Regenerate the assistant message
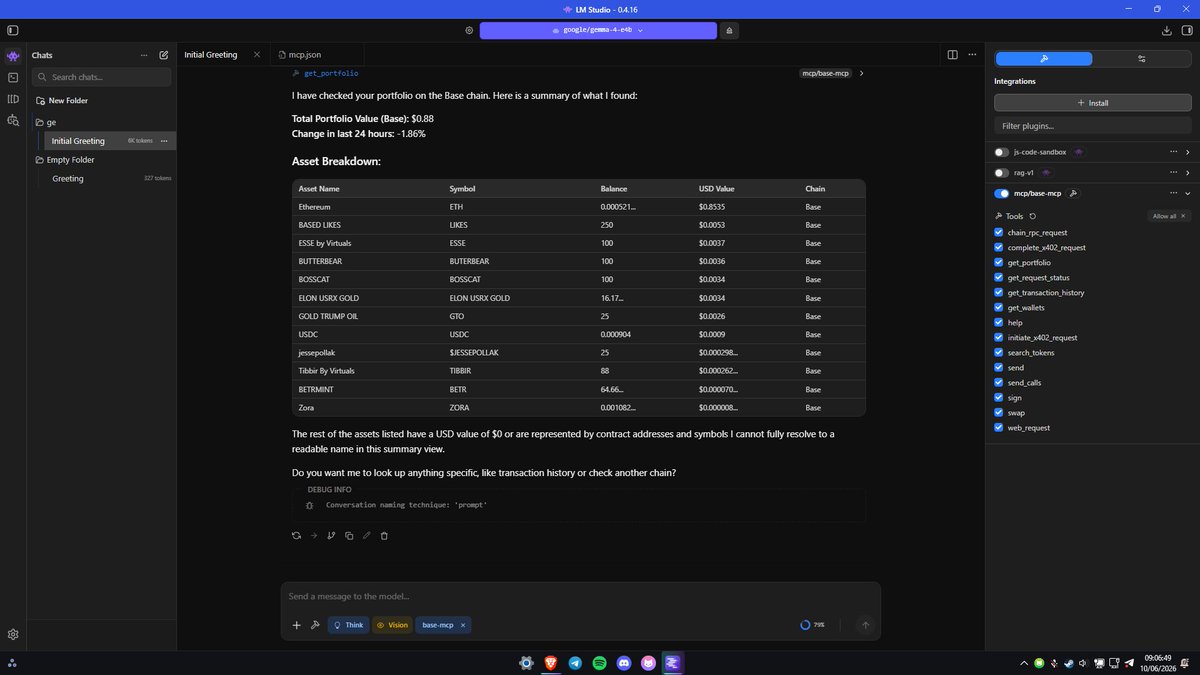1200x675 pixels. (296, 536)
